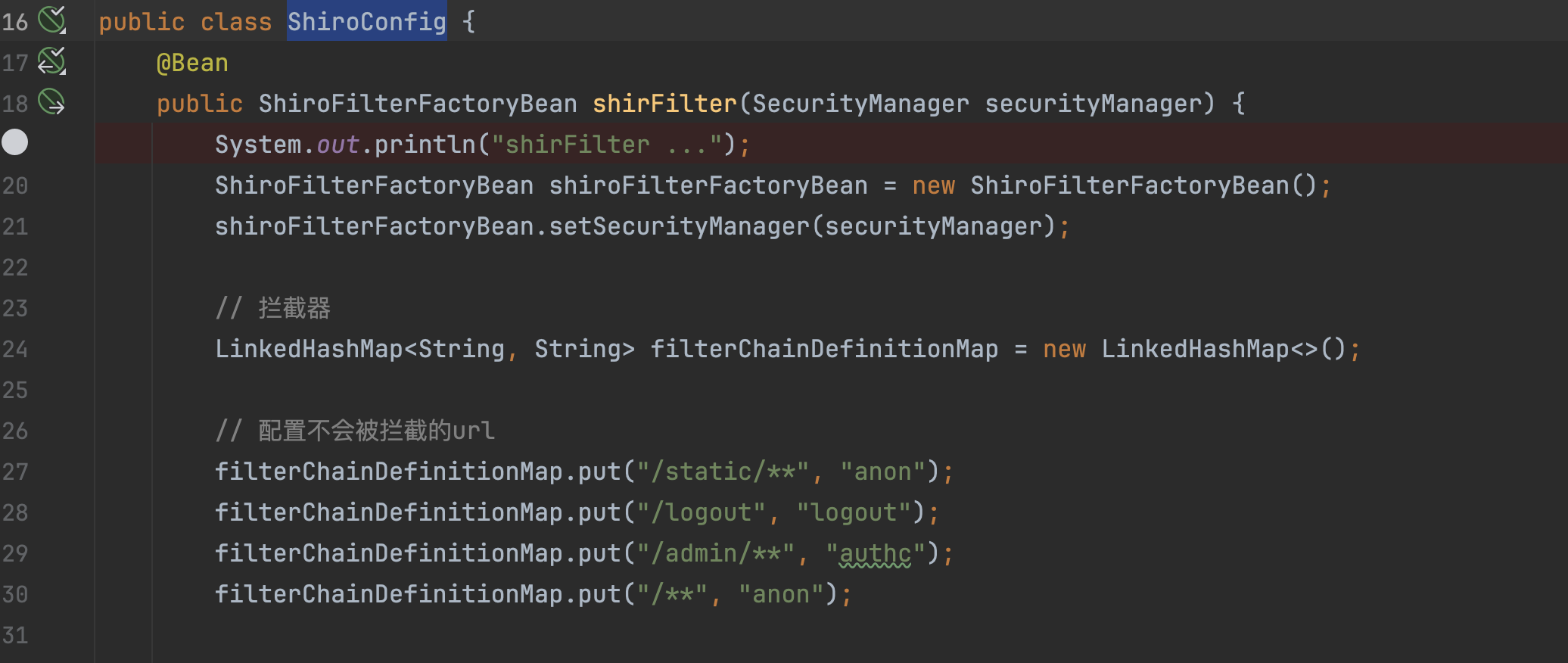The image size is (1568, 663).
Task: Click the italic out field in System.out
Action: [x=338, y=145]
